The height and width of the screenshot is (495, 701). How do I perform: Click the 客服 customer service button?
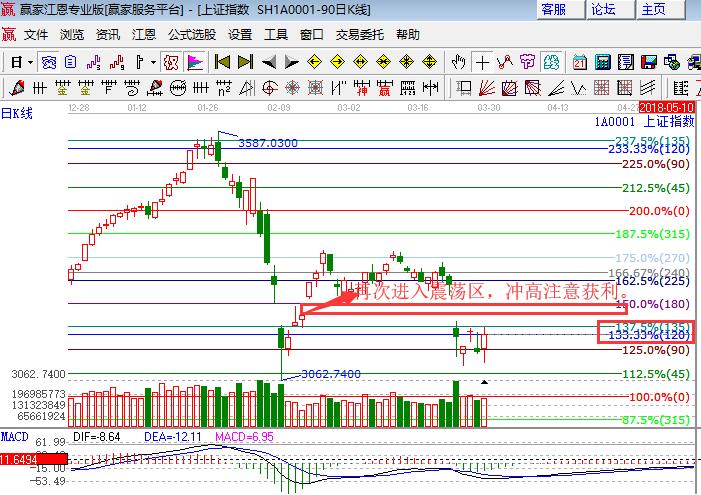click(x=553, y=9)
